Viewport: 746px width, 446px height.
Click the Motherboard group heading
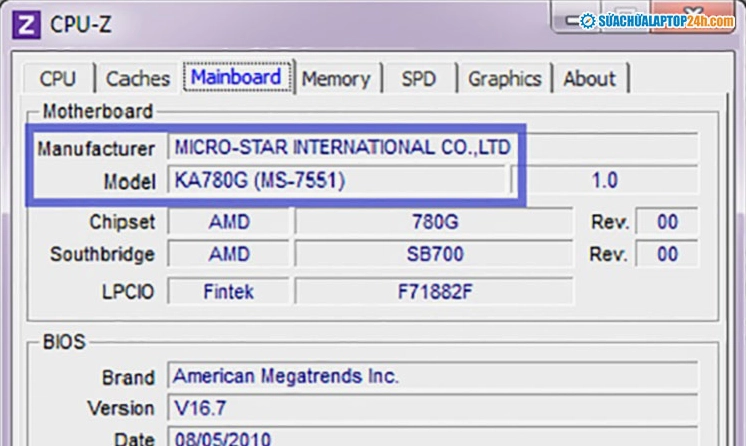point(98,111)
